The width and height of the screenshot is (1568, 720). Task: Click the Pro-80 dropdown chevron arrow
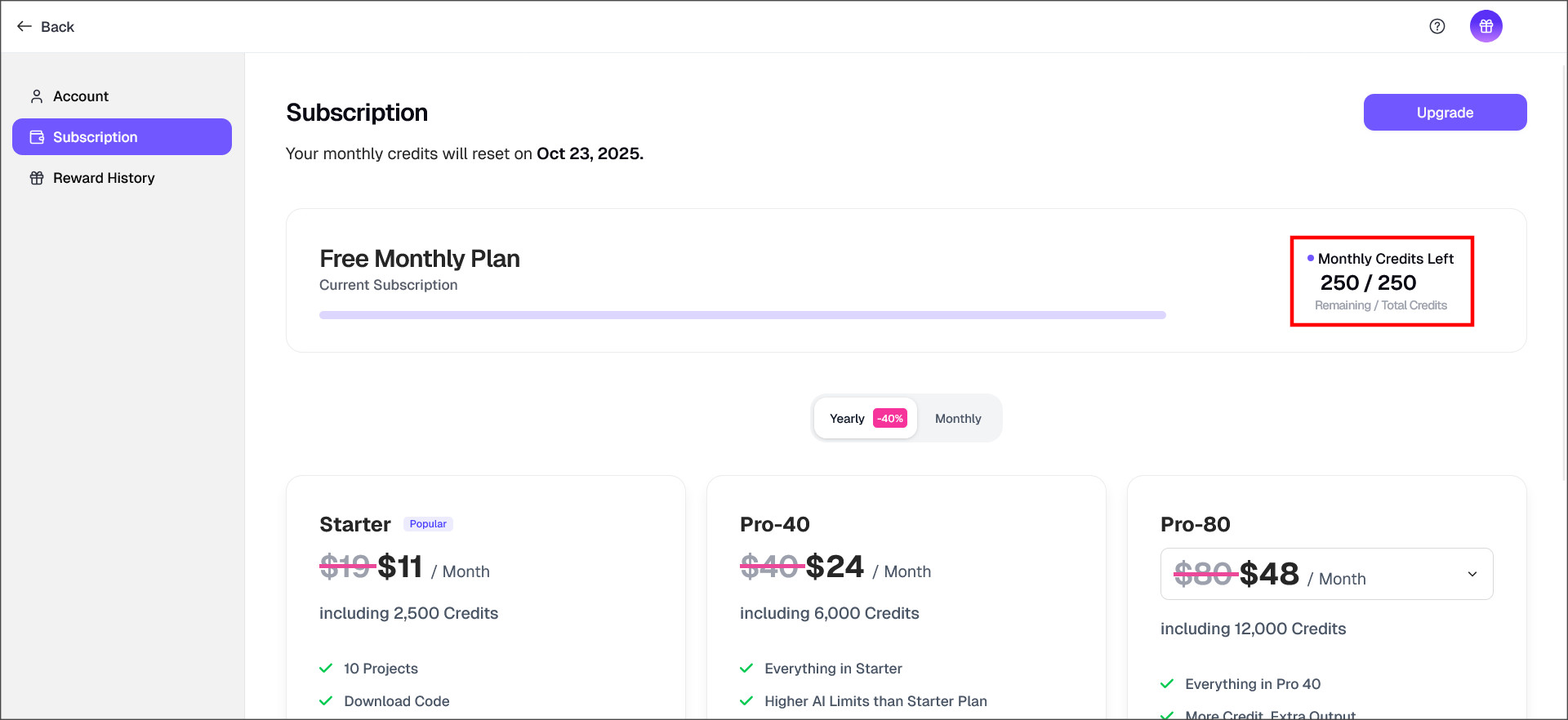point(1472,574)
